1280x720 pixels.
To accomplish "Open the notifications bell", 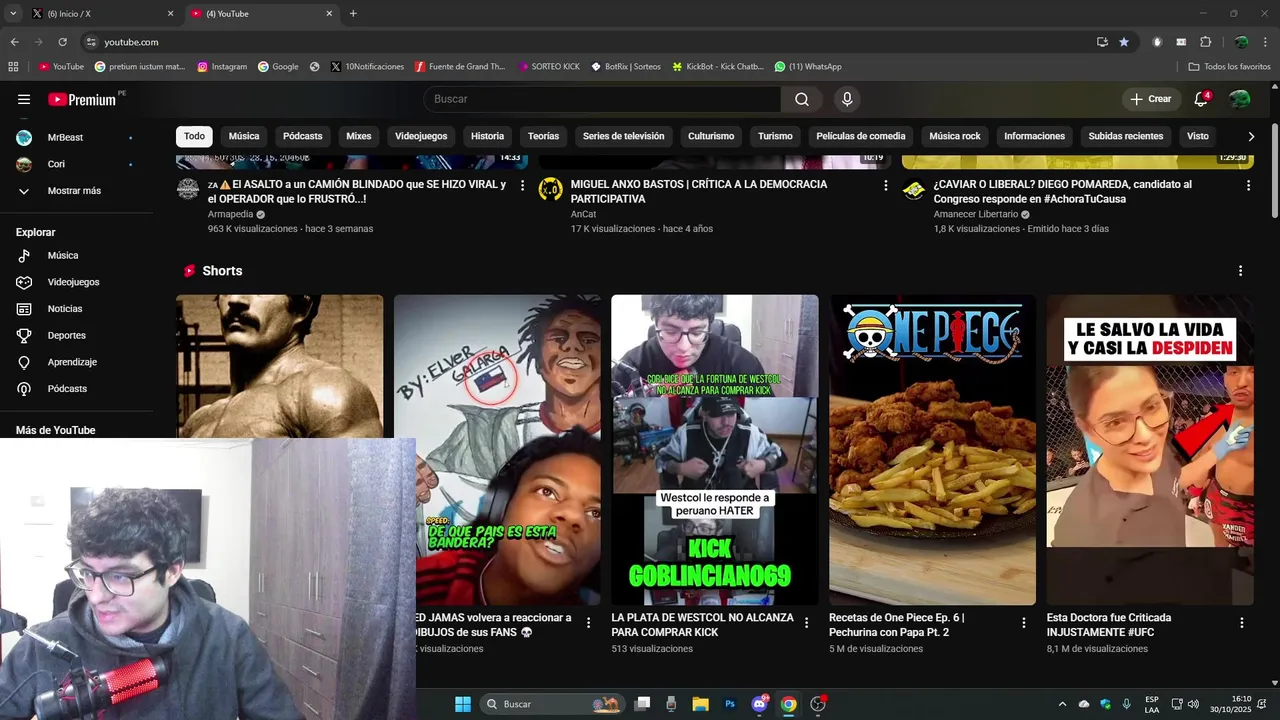I will [x=1201, y=99].
